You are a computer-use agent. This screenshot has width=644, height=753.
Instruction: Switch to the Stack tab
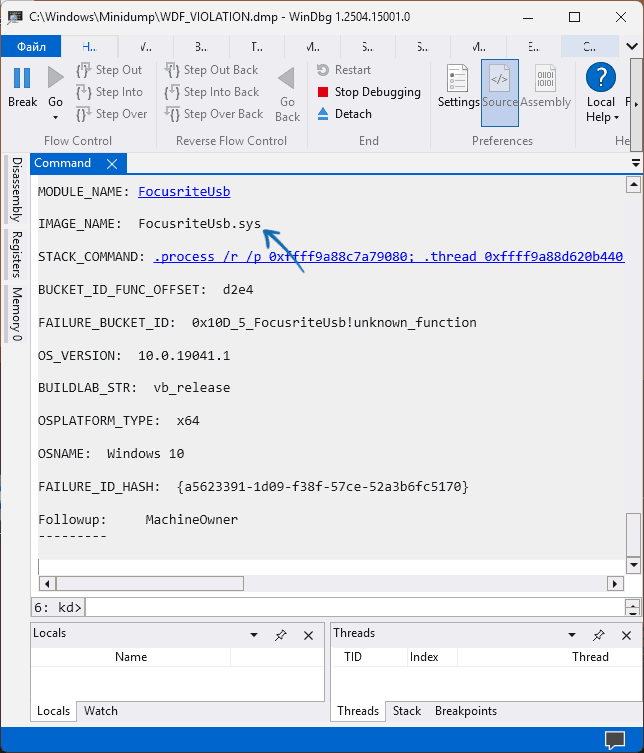[407, 711]
